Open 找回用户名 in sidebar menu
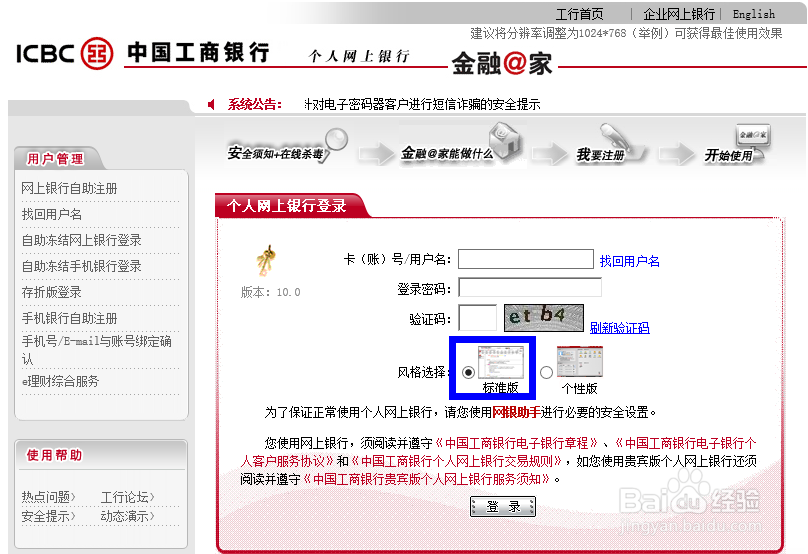808x554 pixels. pyautogui.click(x=52, y=214)
